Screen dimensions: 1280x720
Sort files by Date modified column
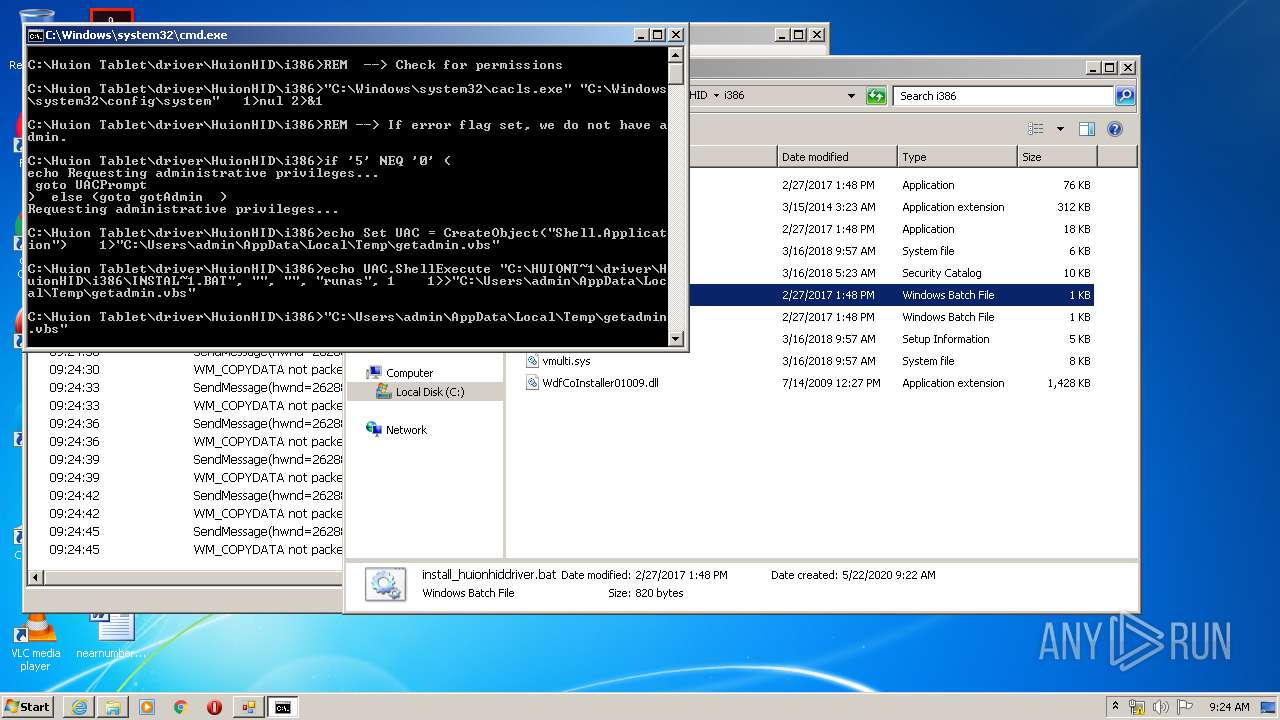(837, 157)
